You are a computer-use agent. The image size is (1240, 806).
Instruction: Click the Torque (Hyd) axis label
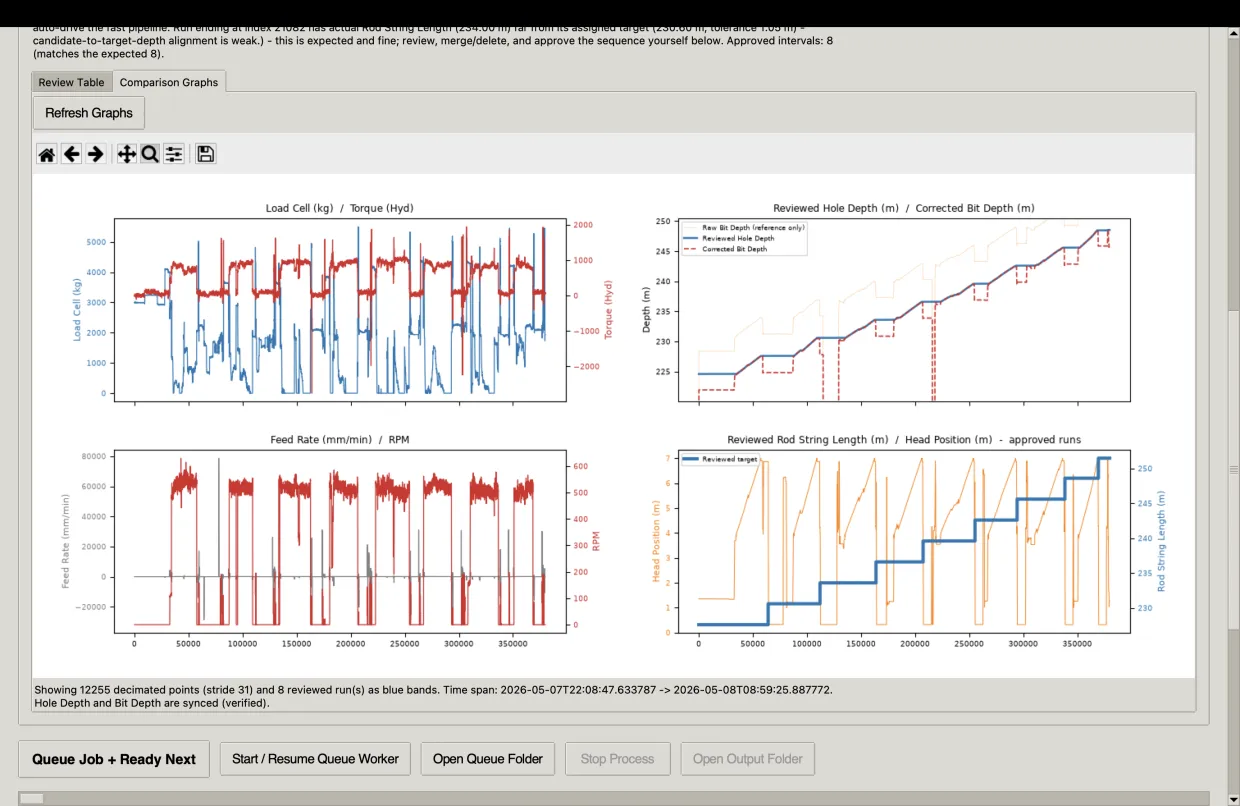tap(608, 310)
